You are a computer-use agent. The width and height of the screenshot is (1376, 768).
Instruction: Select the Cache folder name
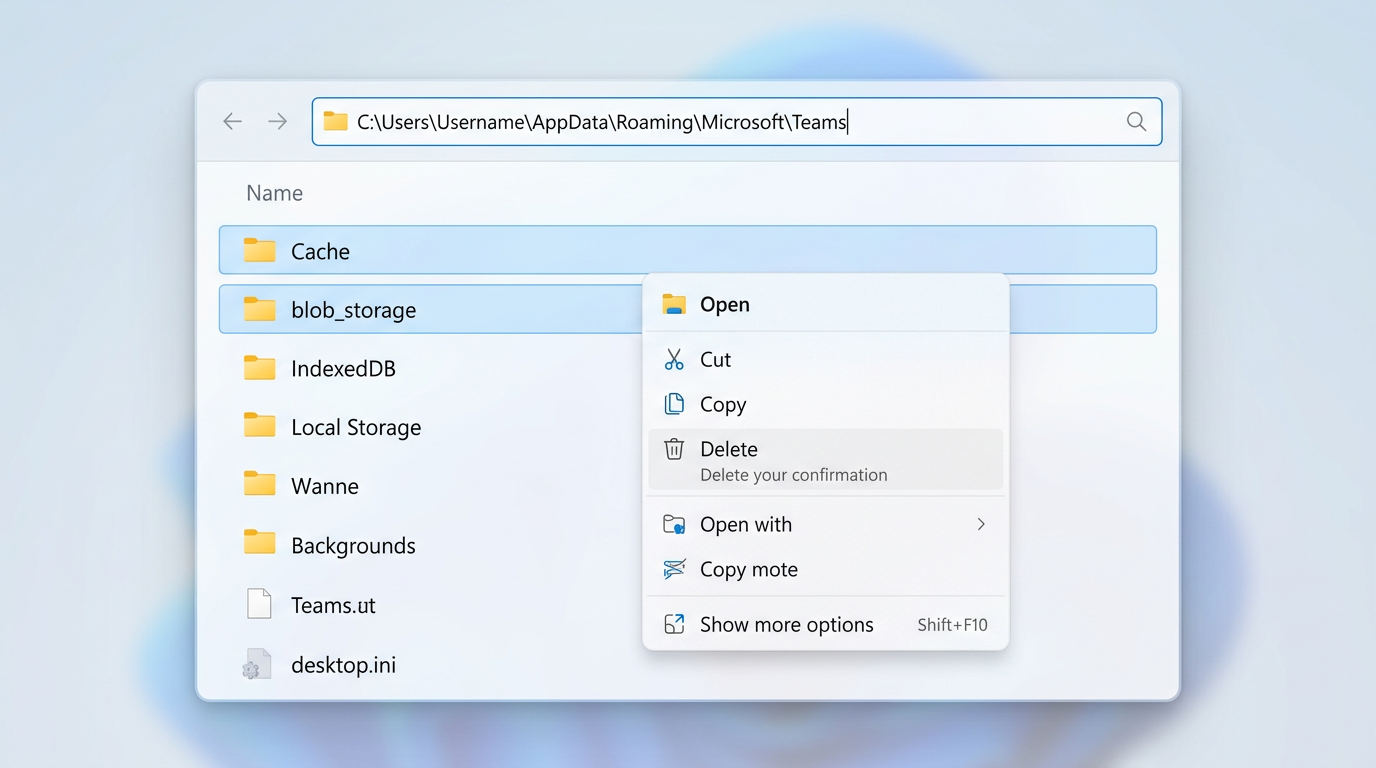(320, 251)
